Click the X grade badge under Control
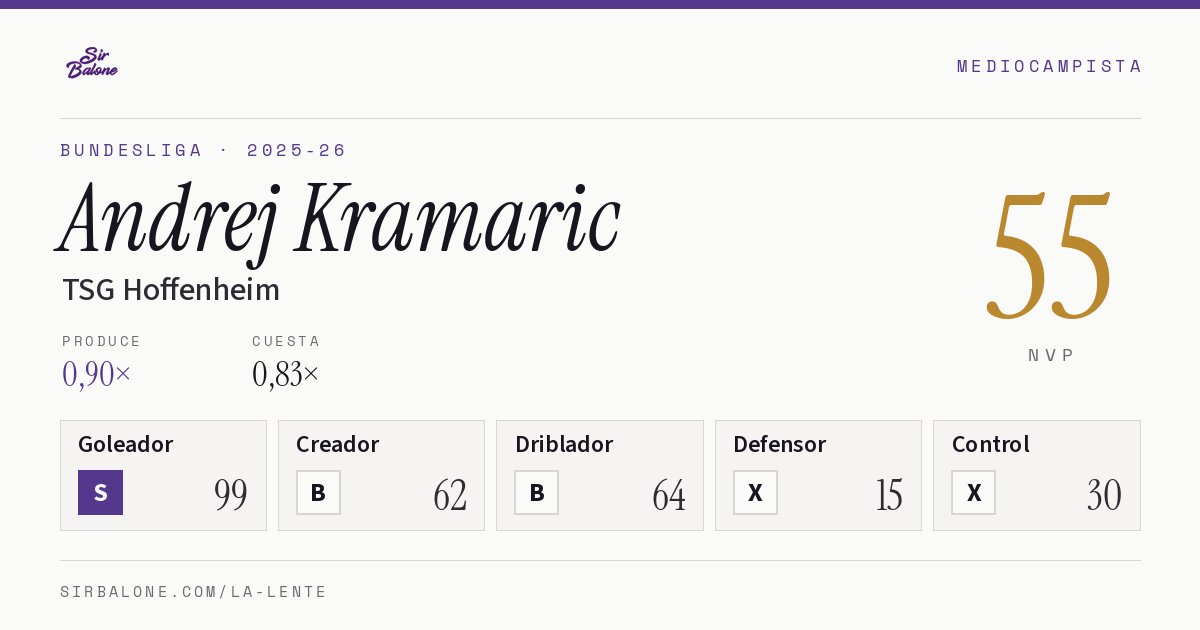The width and height of the screenshot is (1200, 630). pyautogui.click(x=973, y=492)
